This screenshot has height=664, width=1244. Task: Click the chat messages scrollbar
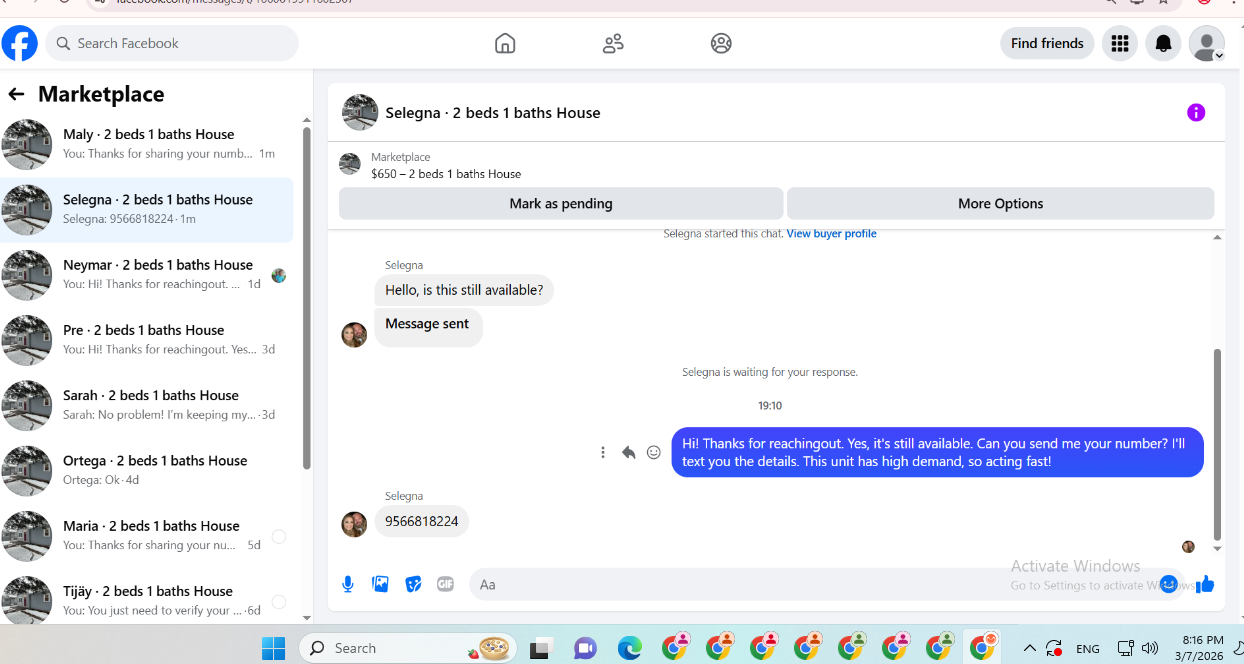[1217, 445]
